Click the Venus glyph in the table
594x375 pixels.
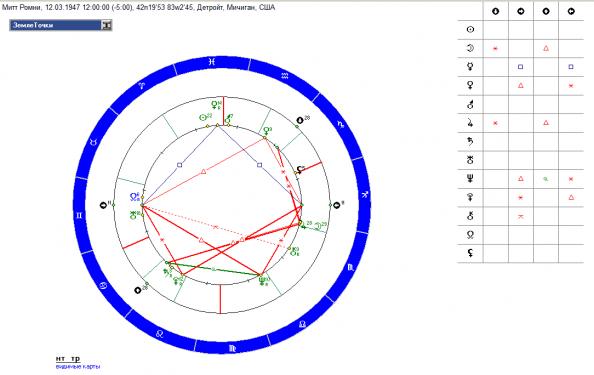(x=470, y=85)
